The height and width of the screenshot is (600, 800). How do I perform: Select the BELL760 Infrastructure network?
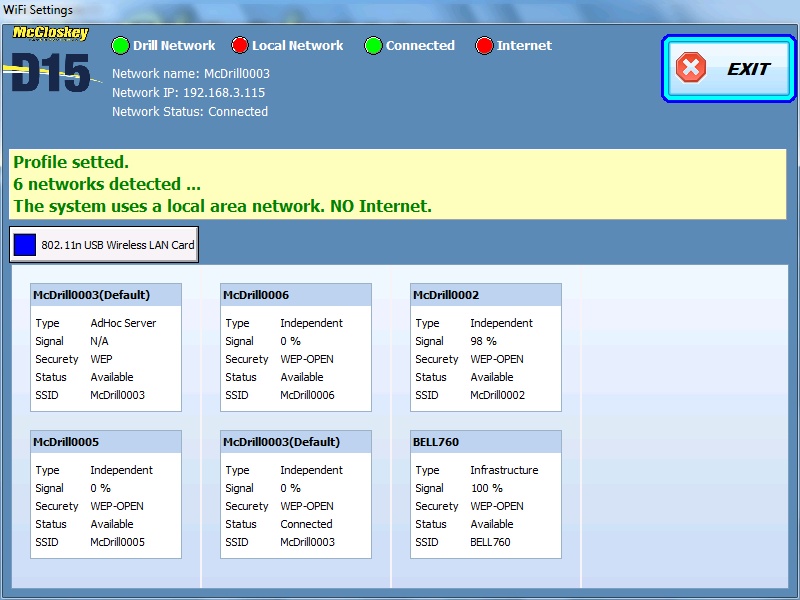click(x=485, y=494)
